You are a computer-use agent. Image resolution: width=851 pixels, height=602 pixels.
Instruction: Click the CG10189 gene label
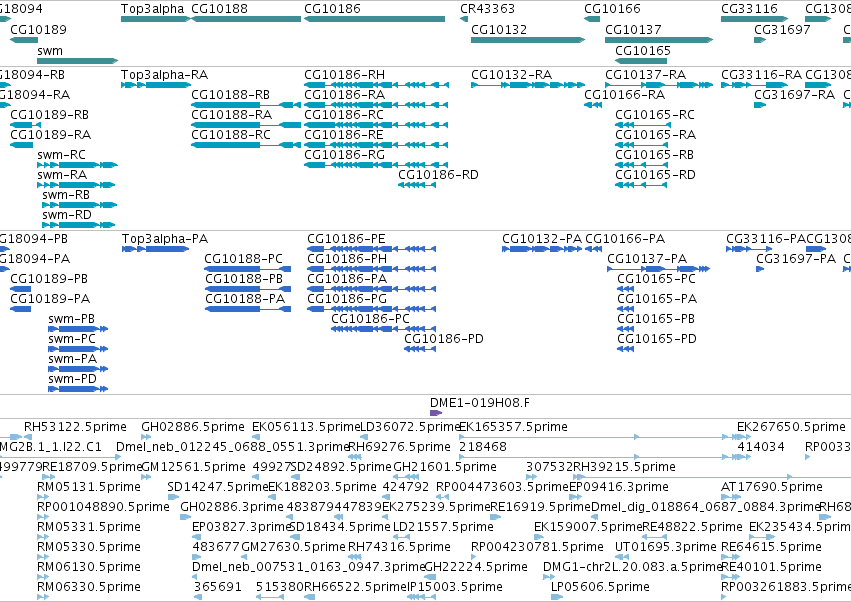[x=39, y=29]
